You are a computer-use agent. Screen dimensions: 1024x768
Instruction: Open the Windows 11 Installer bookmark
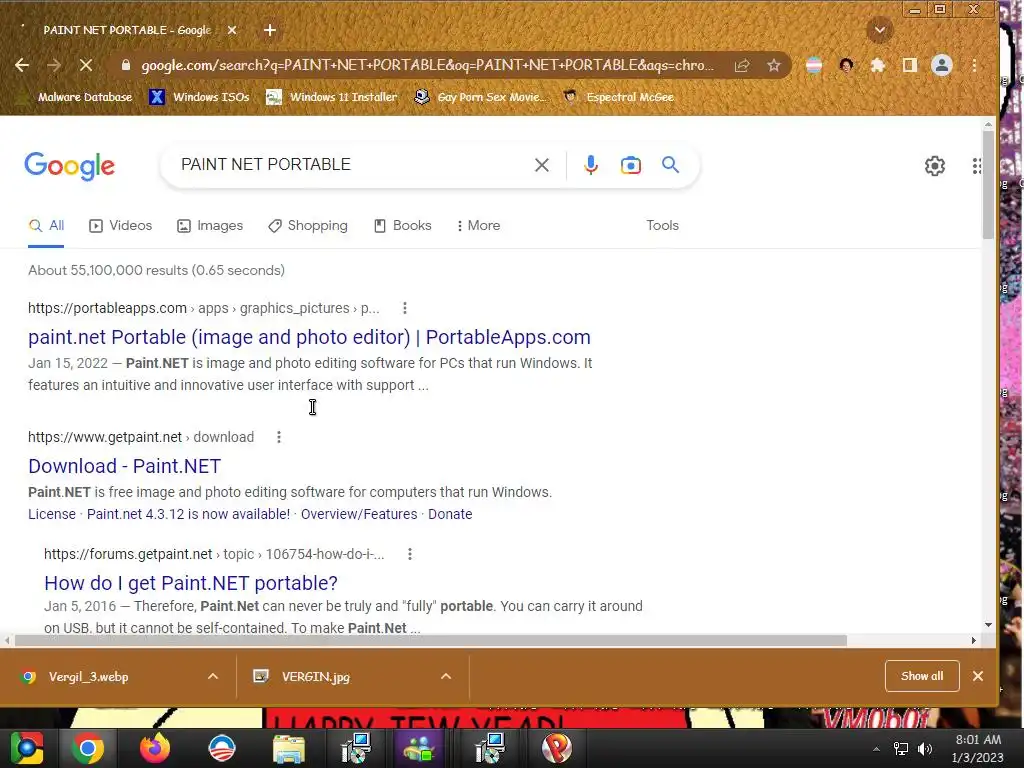[x=331, y=97]
